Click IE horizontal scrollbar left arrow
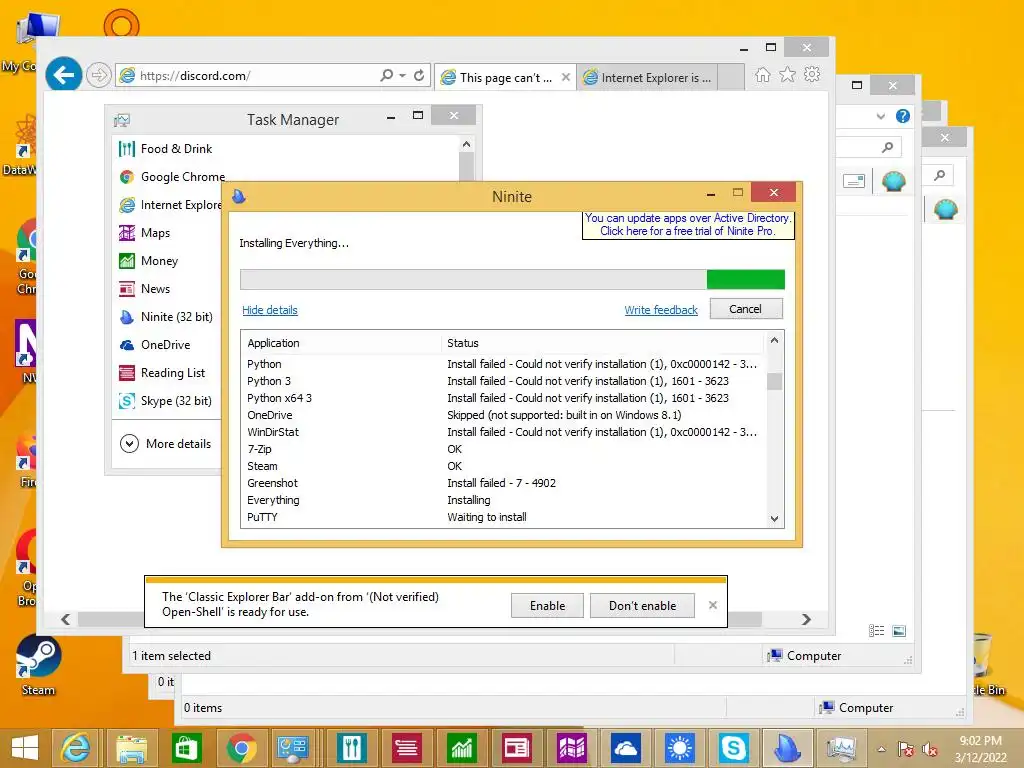This screenshot has width=1024, height=768. pyautogui.click(x=65, y=619)
